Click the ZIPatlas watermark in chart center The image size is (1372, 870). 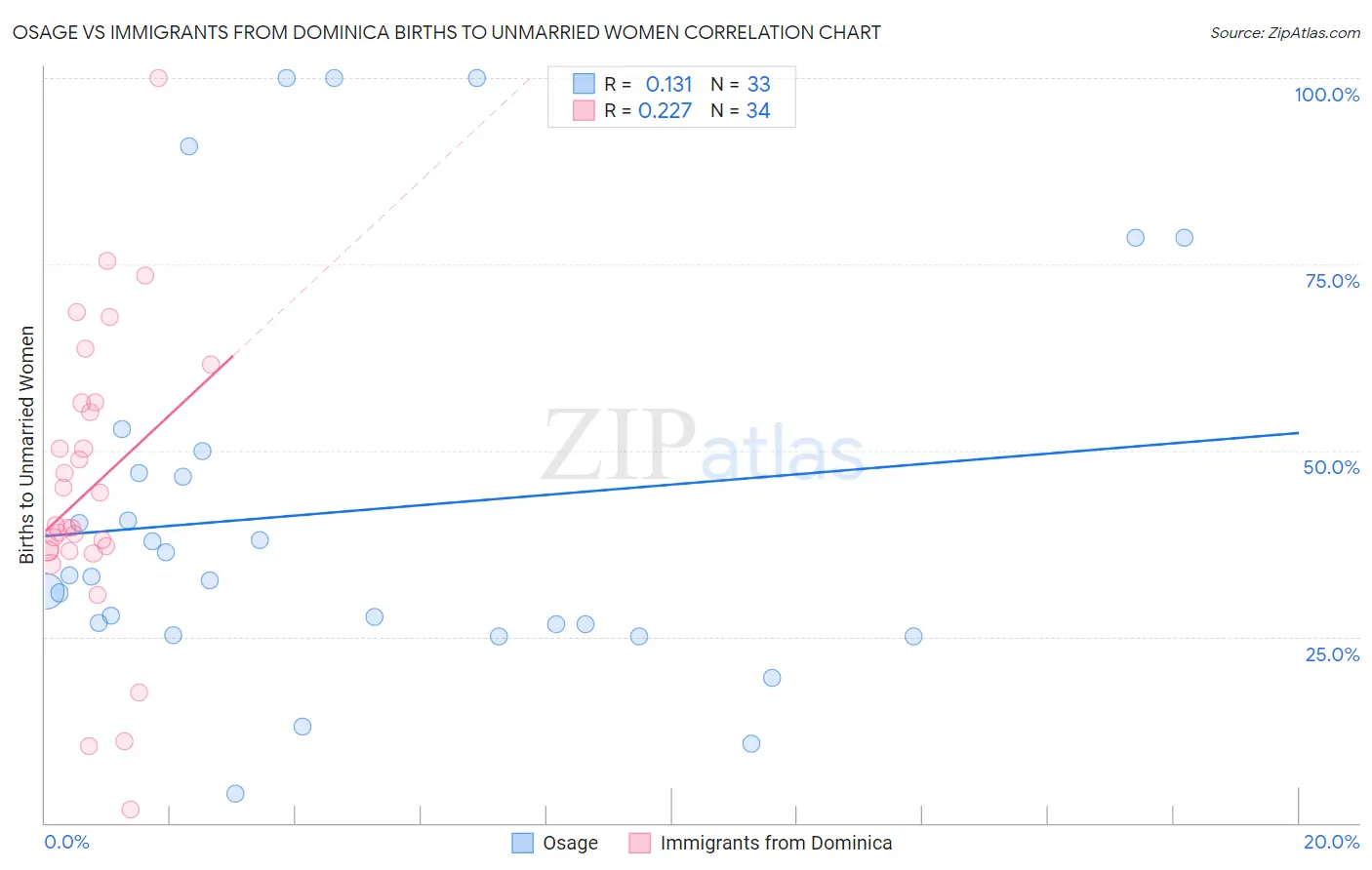click(x=703, y=447)
